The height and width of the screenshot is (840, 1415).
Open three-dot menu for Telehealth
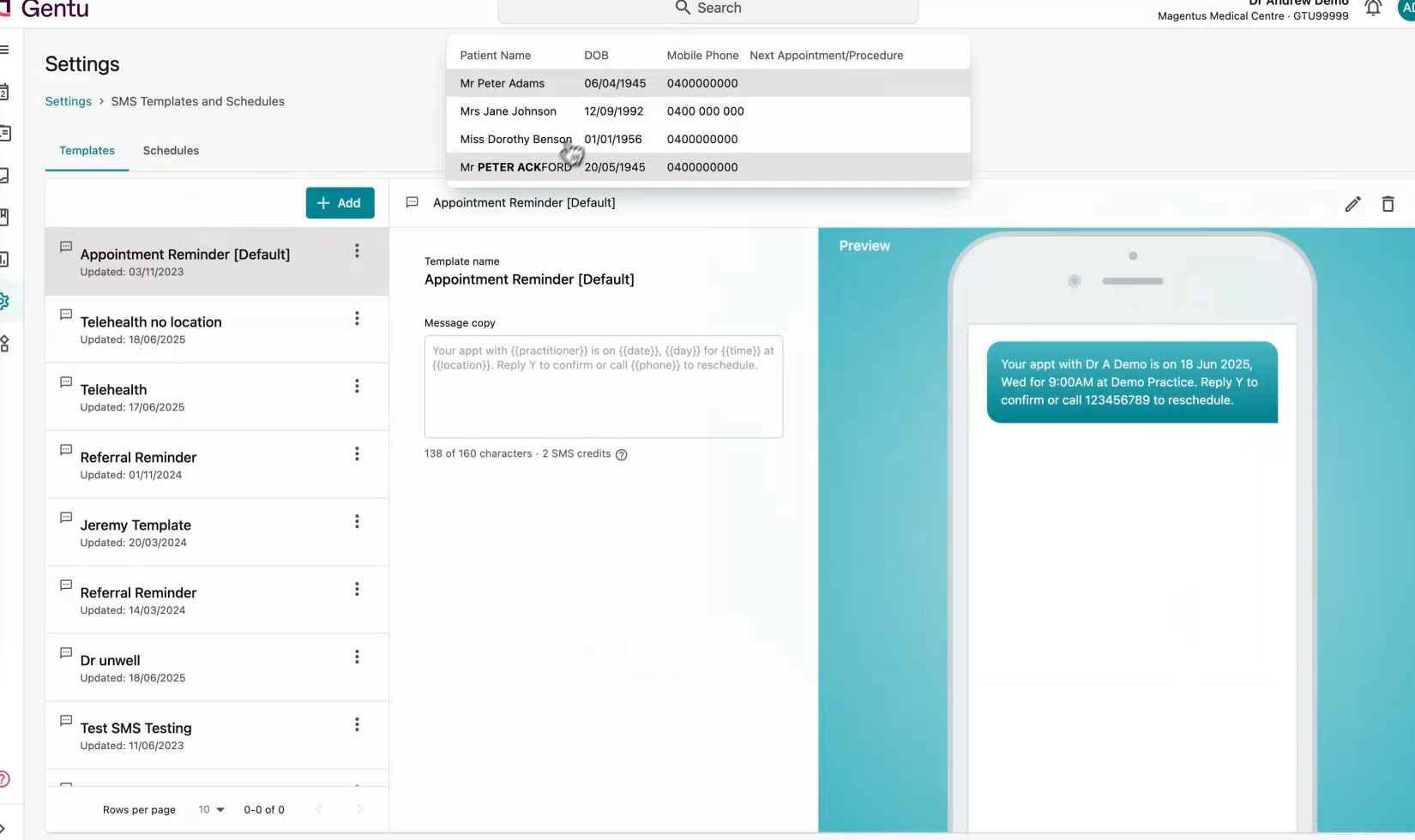(357, 387)
